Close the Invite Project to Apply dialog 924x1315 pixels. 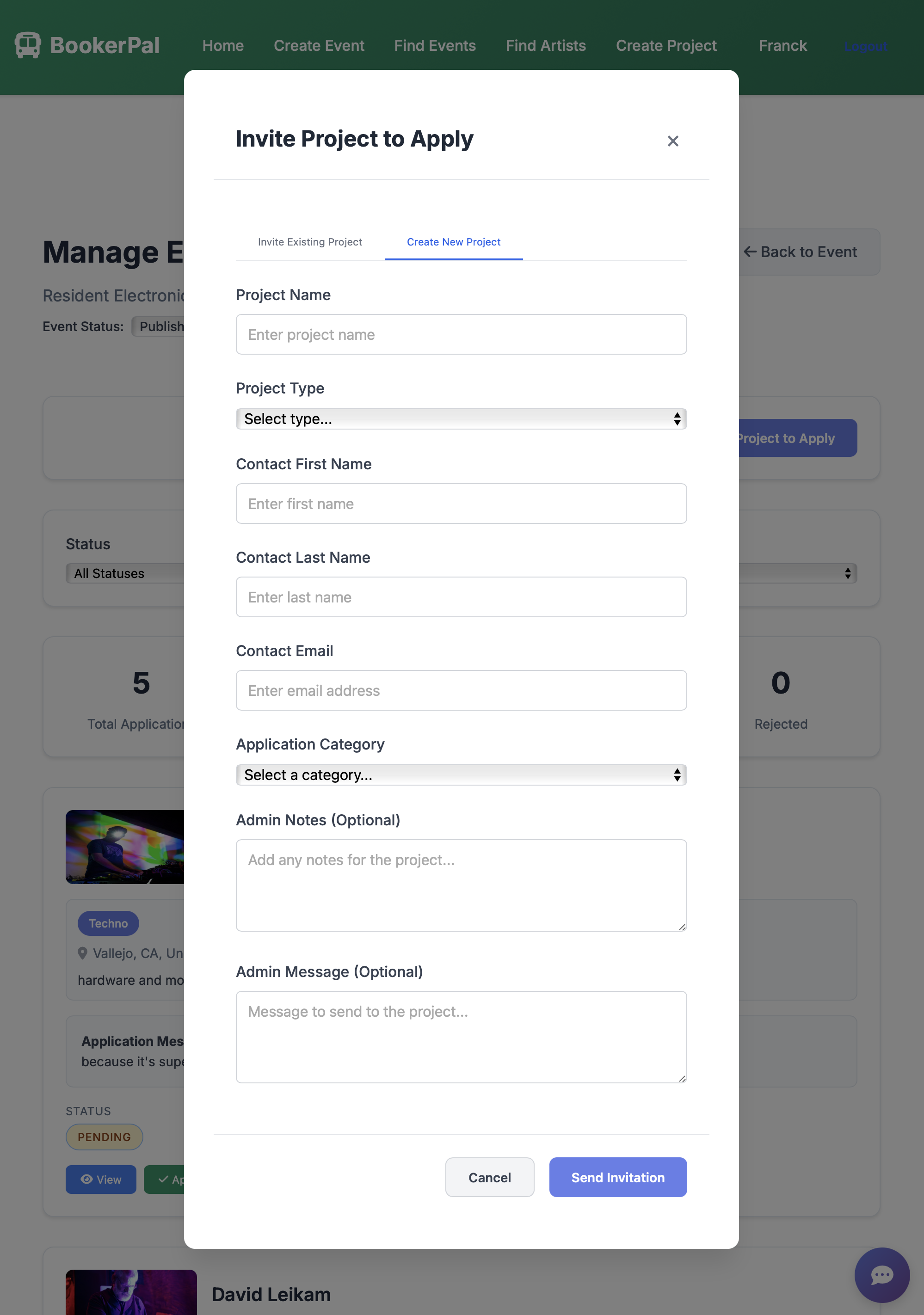click(x=672, y=141)
